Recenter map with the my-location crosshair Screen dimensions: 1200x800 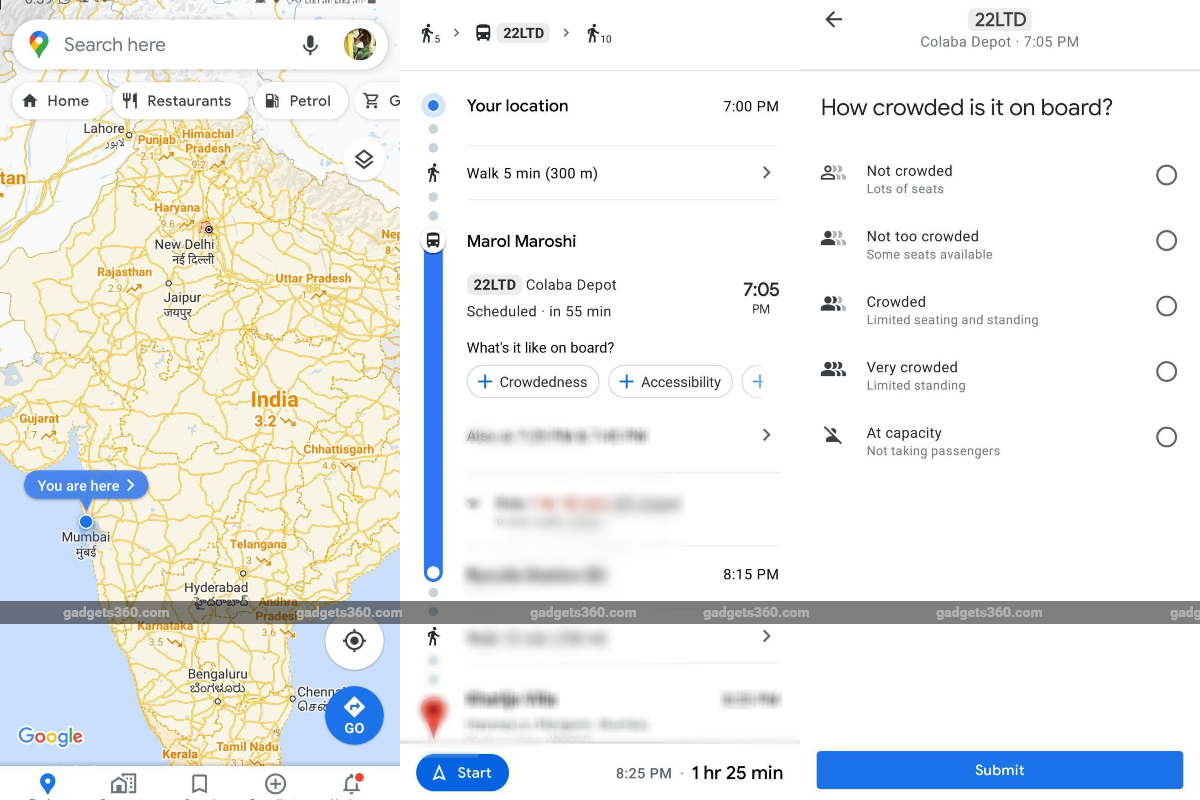(x=354, y=641)
